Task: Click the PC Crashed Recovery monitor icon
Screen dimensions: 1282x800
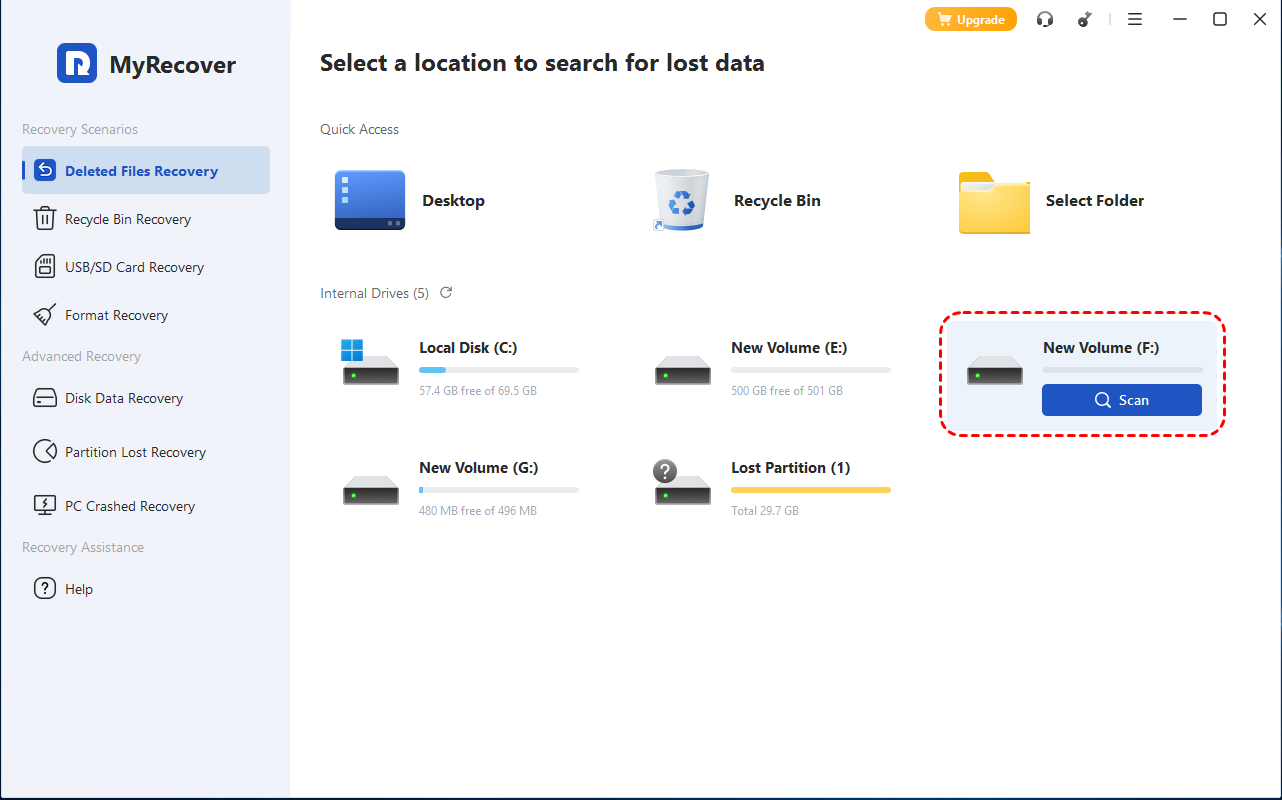Action: pos(45,505)
